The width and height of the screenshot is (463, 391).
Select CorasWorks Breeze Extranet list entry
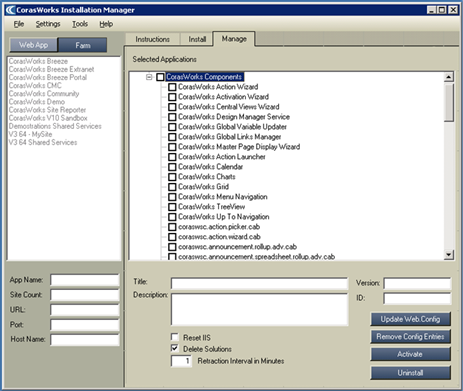click(51, 69)
